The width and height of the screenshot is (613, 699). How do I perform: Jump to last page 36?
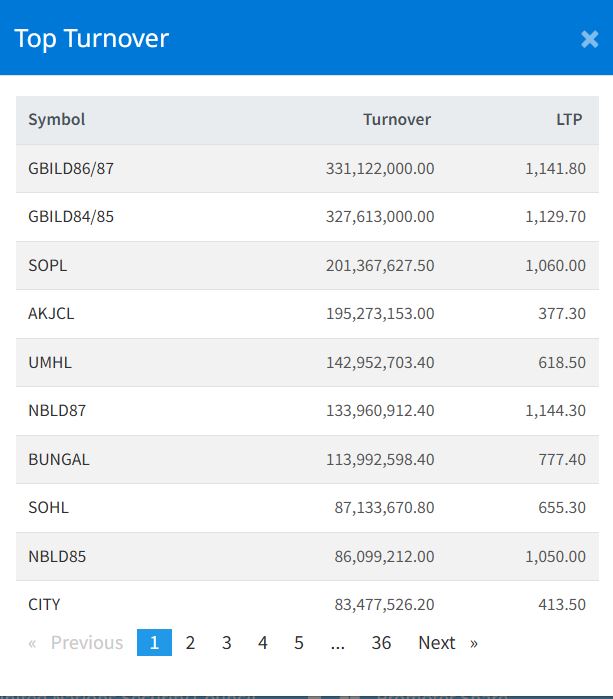tap(381, 642)
